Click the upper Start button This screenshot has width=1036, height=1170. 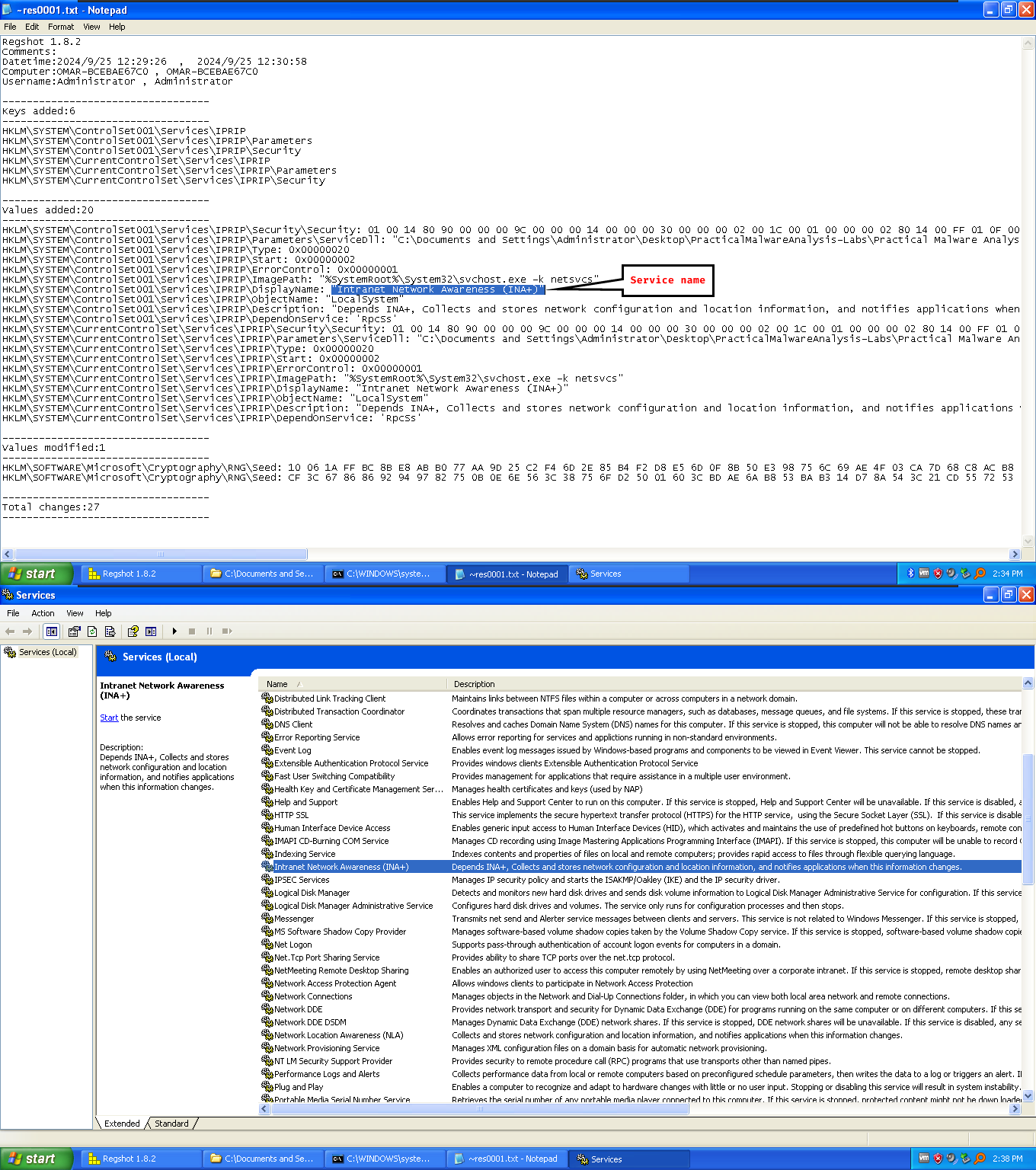[37, 574]
